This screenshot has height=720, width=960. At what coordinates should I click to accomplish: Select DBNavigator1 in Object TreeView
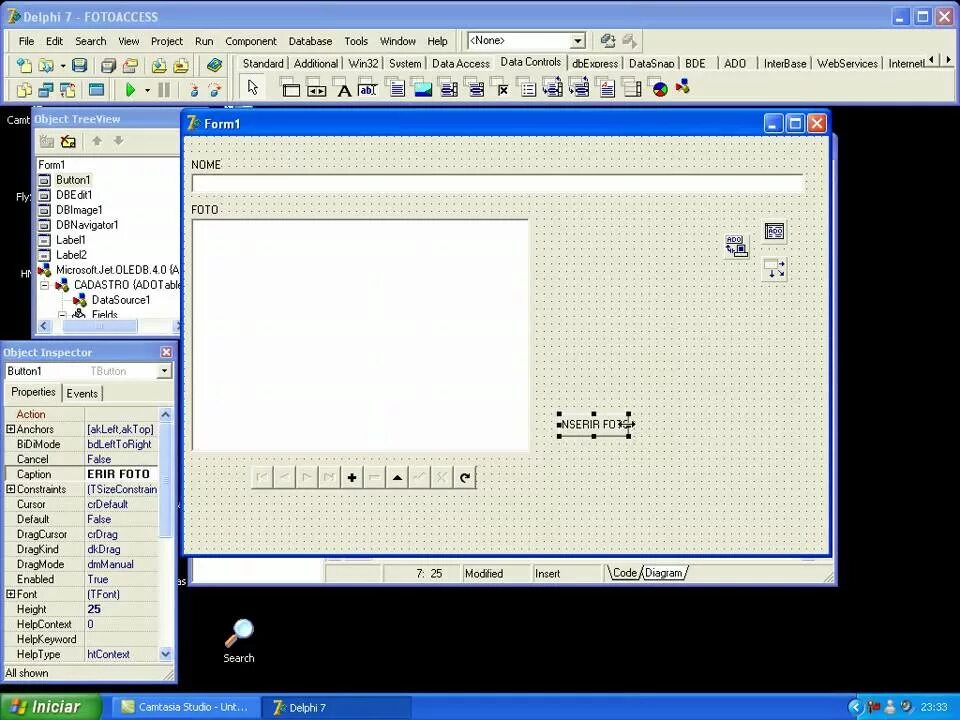point(86,225)
